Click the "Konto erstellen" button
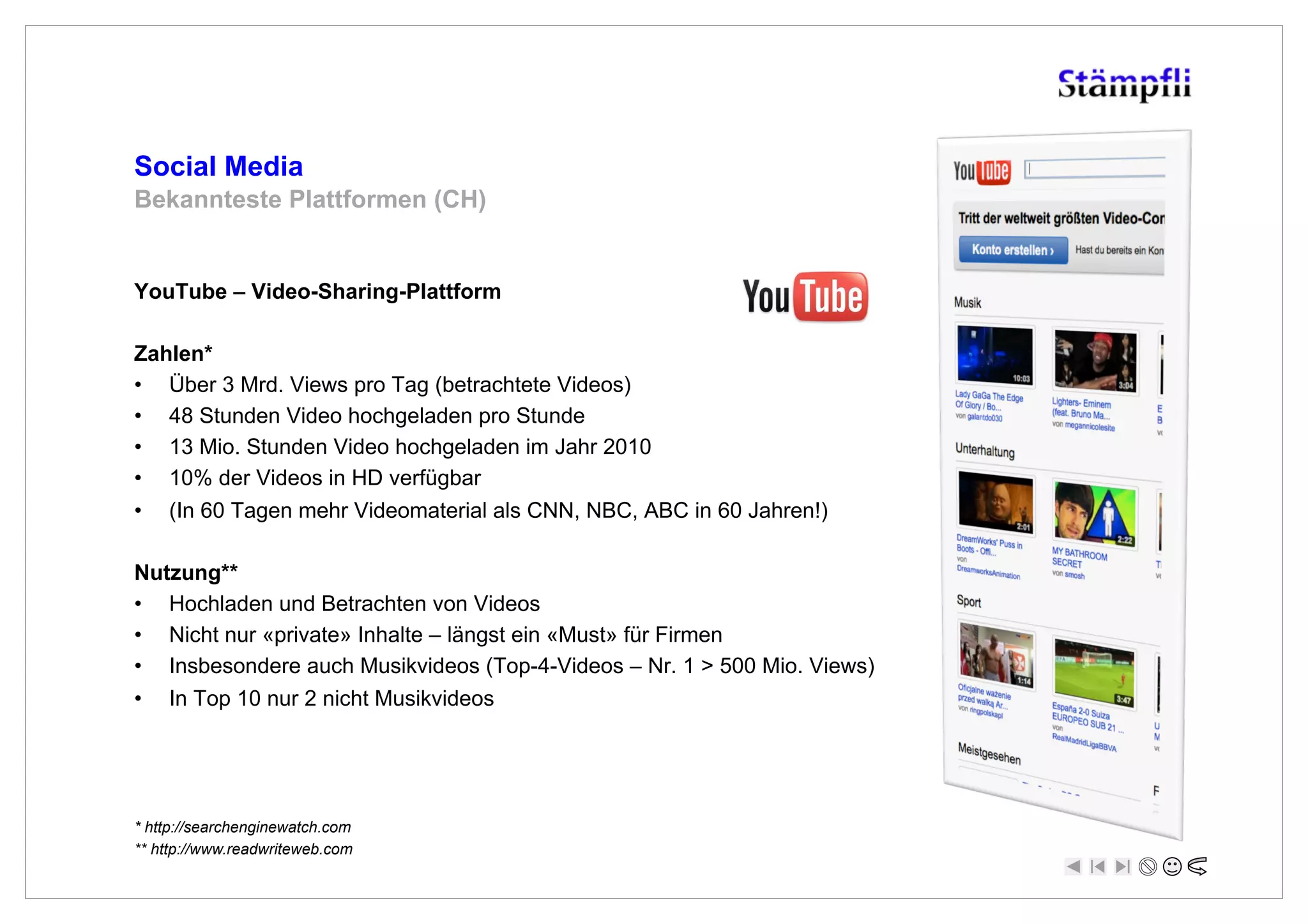This screenshot has width=1308, height=924. tap(1013, 250)
